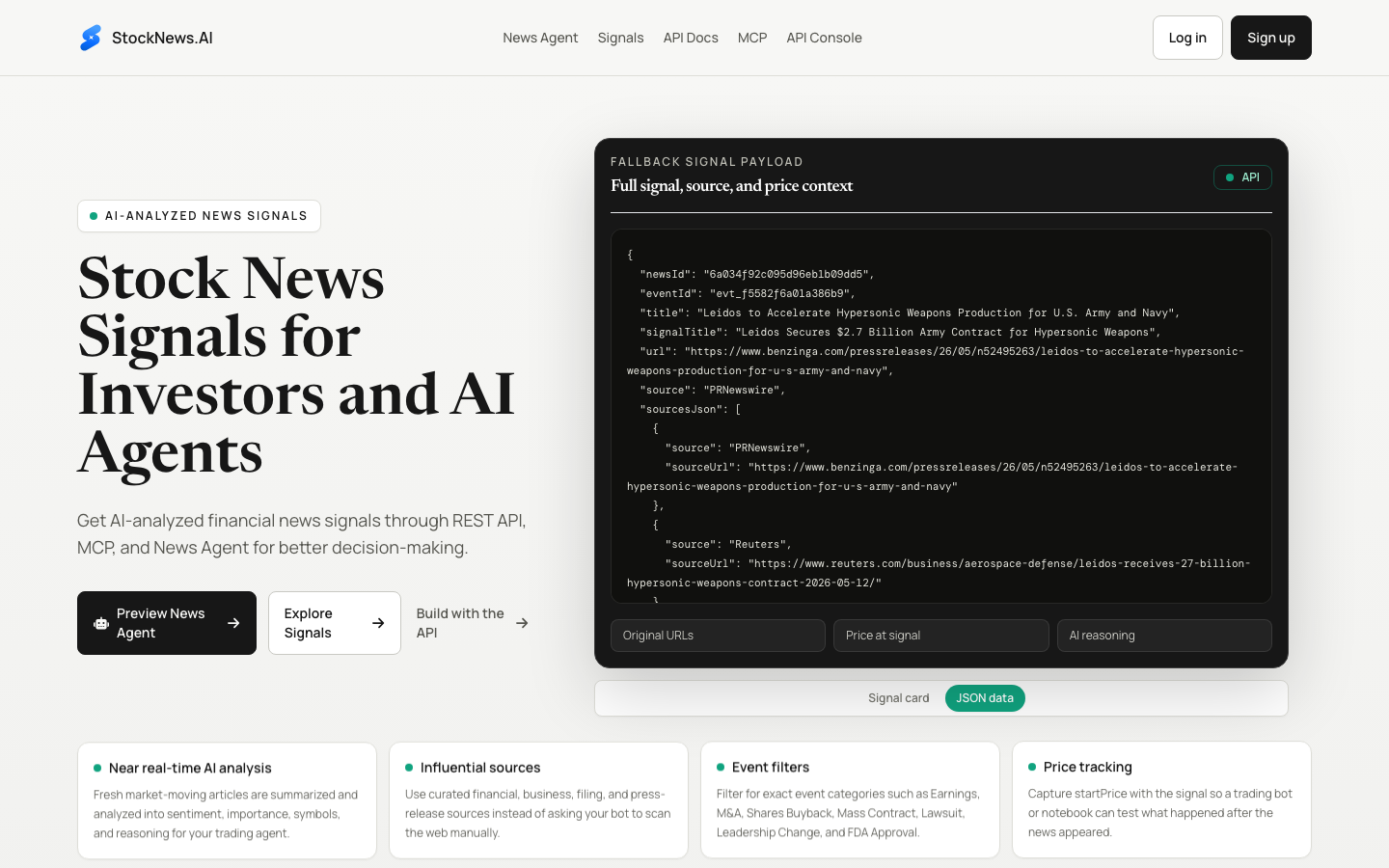Click the Sign up button

tap(1271, 38)
